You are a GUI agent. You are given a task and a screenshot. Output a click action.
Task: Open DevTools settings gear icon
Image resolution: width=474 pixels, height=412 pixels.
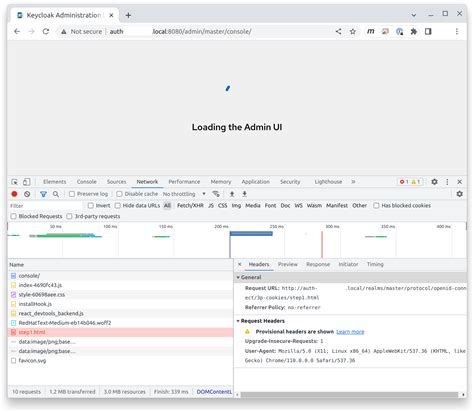434,182
